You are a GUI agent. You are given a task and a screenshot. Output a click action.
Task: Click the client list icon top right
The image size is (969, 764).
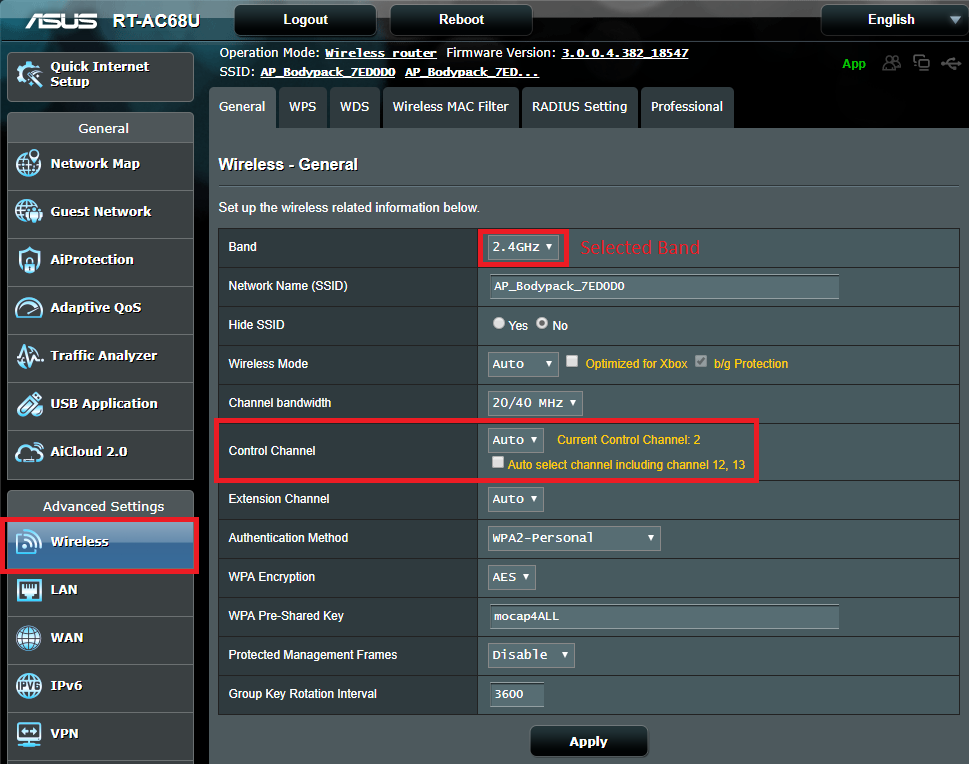click(x=891, y=62)
